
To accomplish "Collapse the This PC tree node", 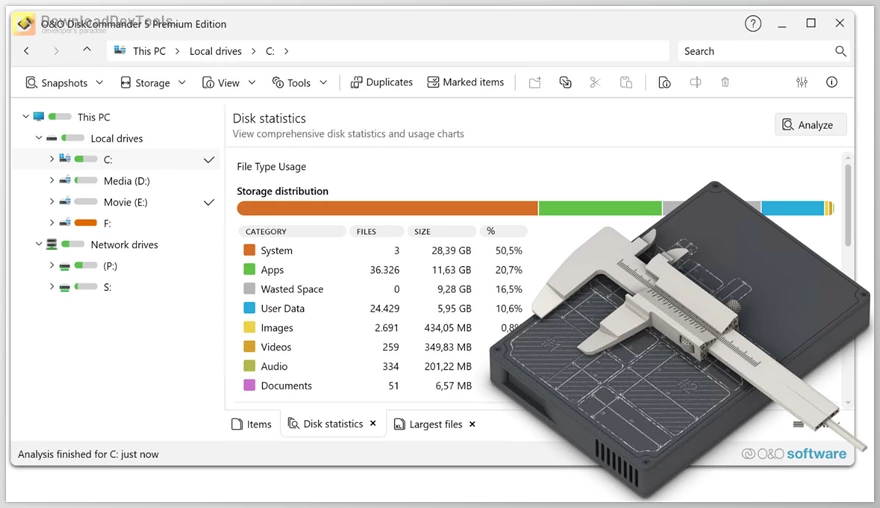I will click(x=25, y=117).
